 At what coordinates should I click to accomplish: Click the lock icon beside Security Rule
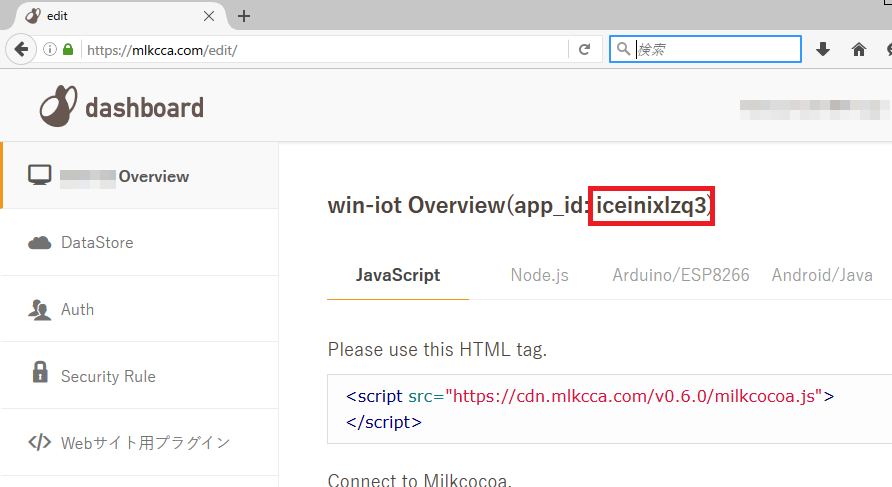pos(40,372)
